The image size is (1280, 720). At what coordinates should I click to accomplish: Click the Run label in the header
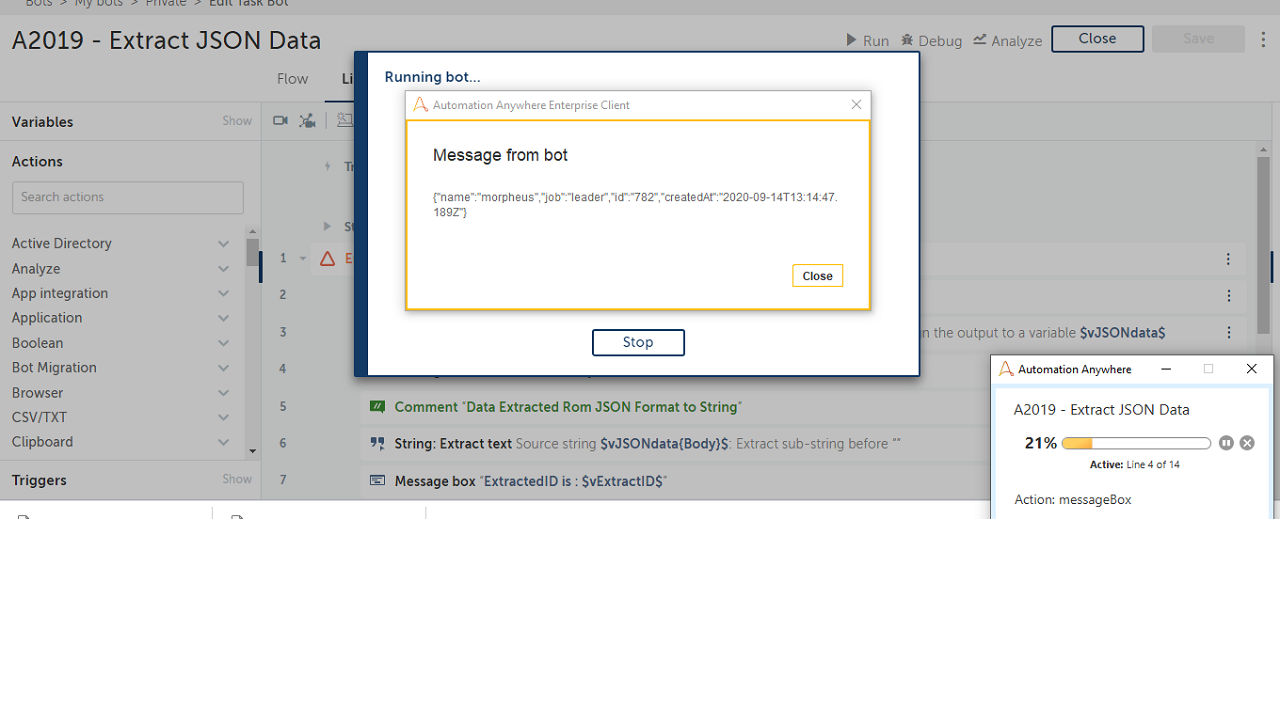point(876,41)
